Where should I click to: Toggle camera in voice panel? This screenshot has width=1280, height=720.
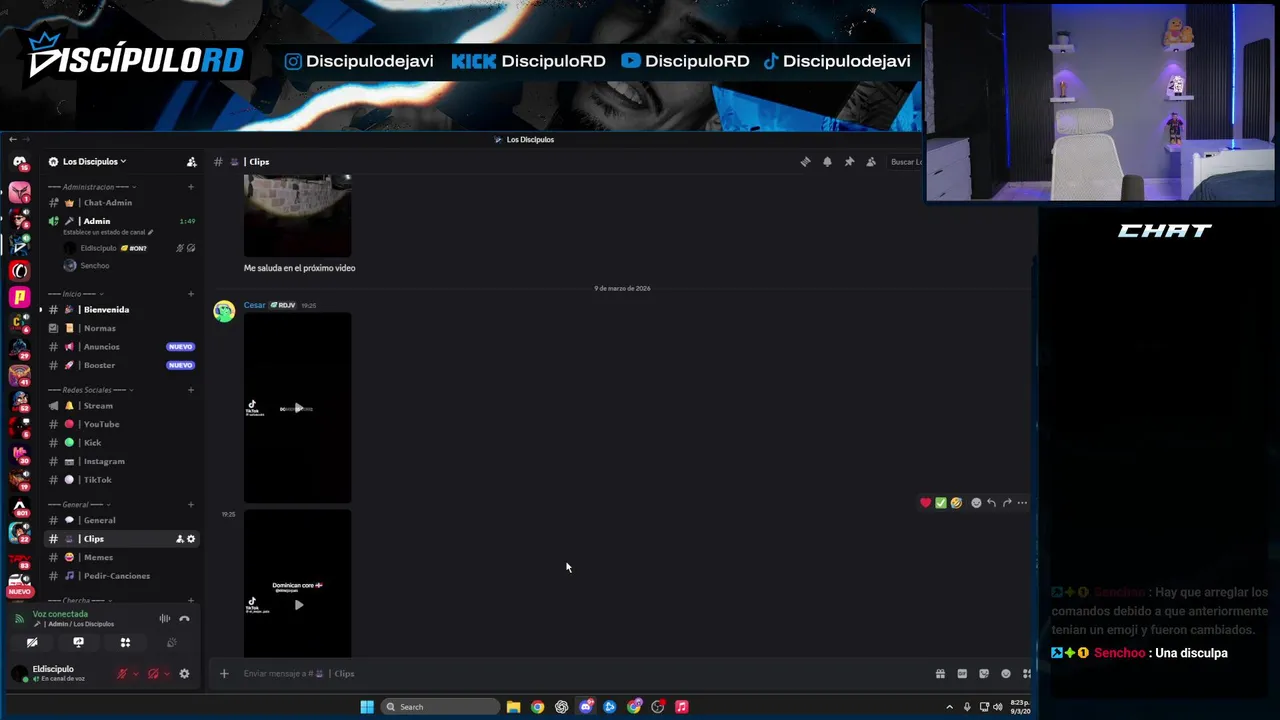point(32,643)
